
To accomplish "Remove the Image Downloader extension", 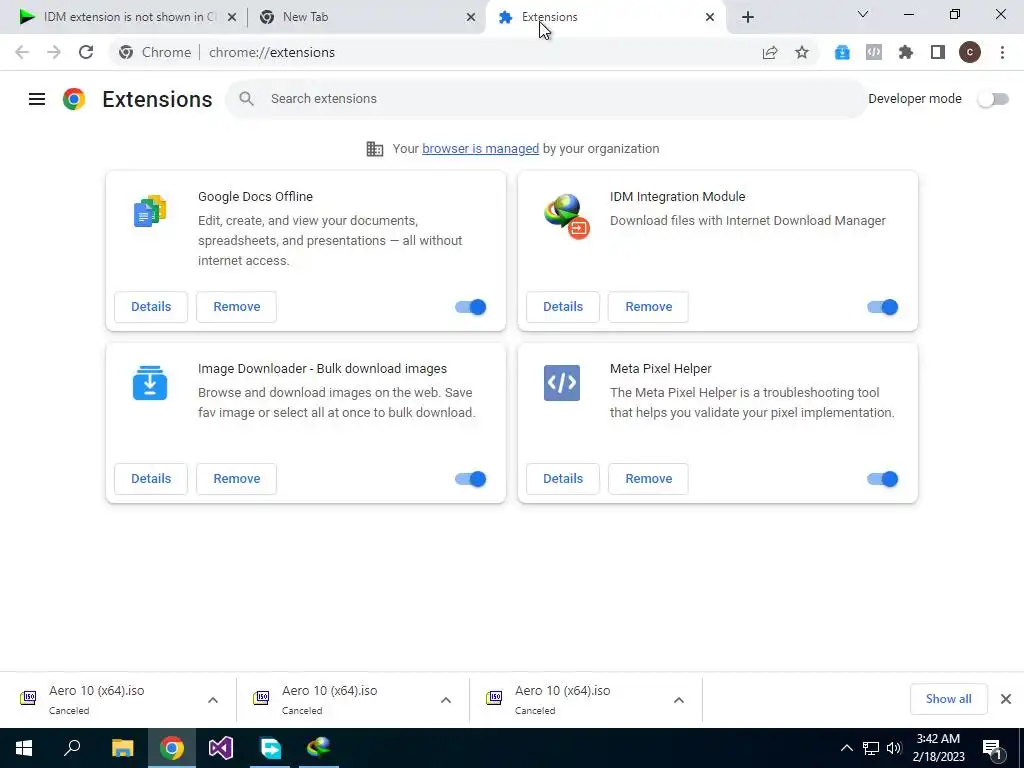I will [x=236, y=479].
